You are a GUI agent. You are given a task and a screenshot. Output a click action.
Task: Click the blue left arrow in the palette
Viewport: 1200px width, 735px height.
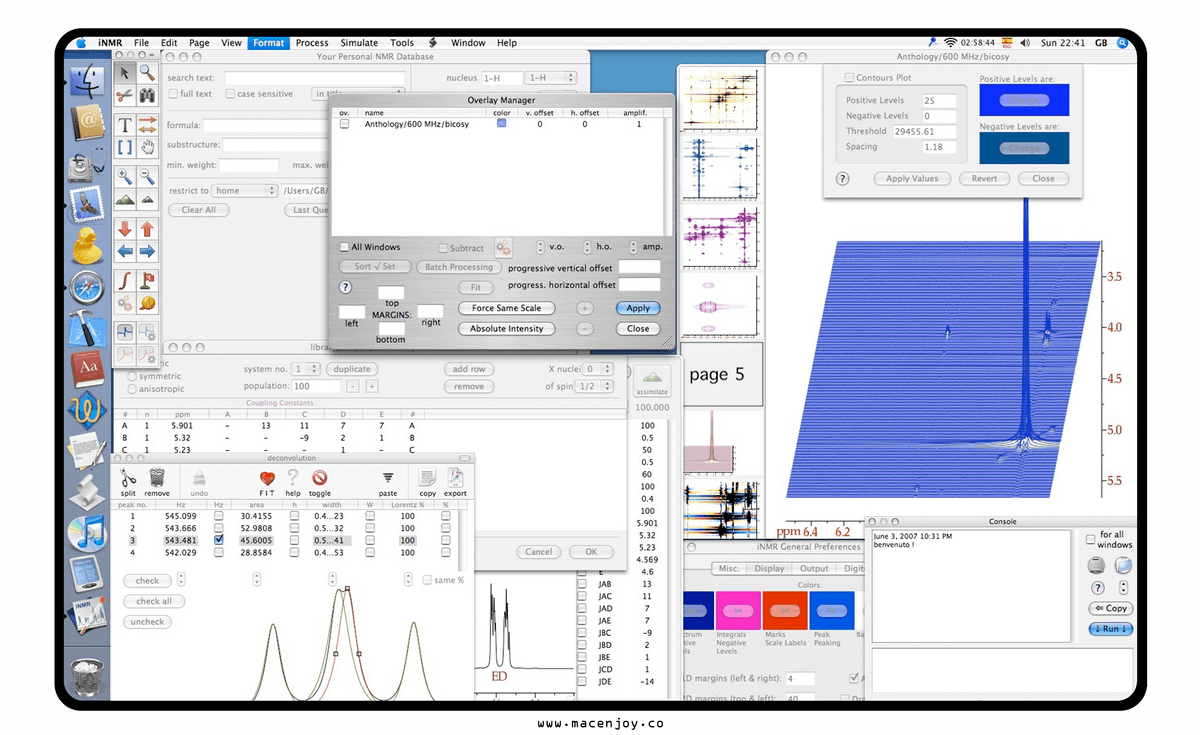[x=125, y=251]
